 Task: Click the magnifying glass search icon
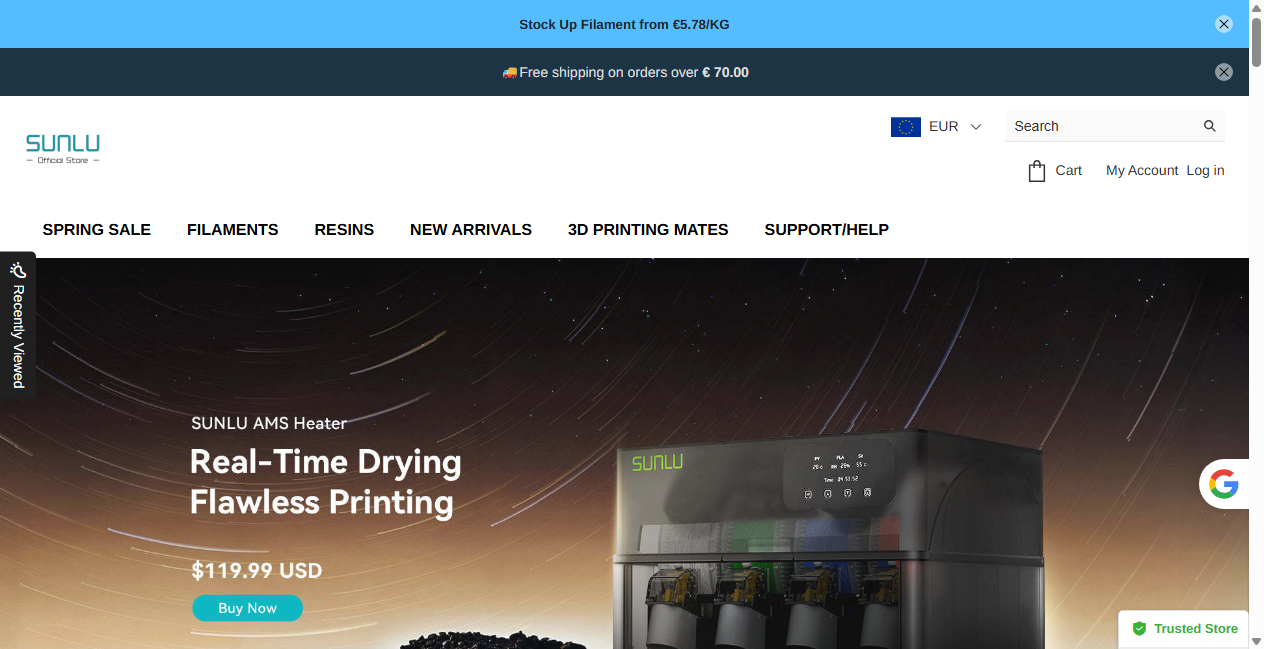pos(1210,126)
